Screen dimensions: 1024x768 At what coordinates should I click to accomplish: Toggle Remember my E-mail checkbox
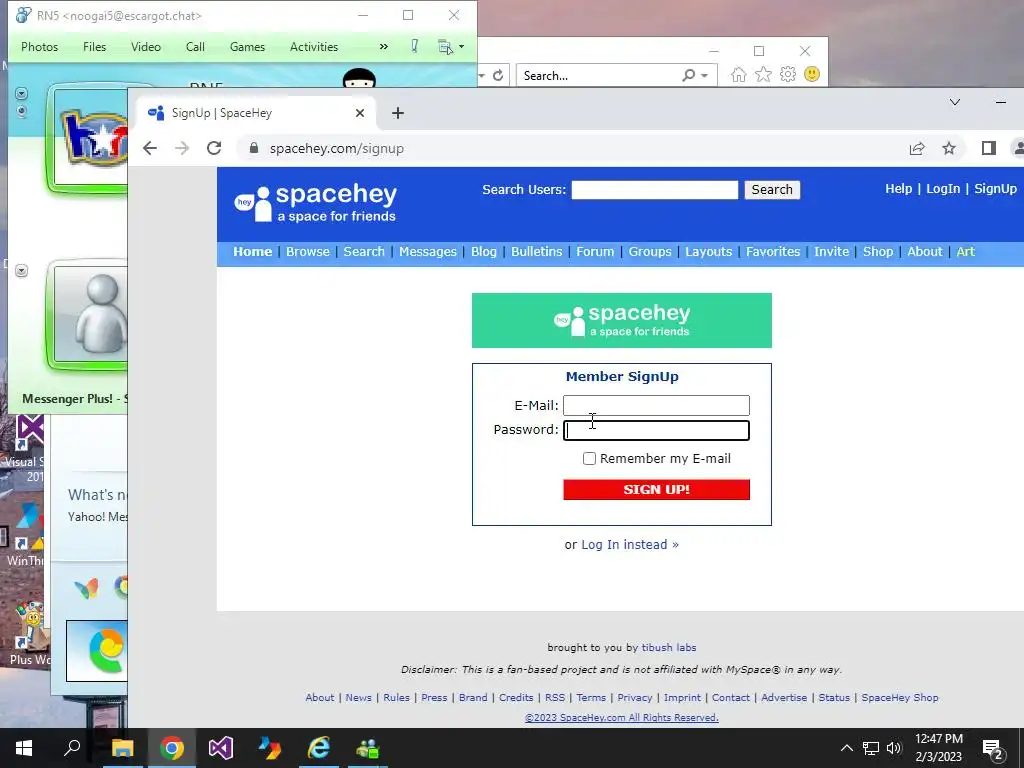[x=589, y=458]
